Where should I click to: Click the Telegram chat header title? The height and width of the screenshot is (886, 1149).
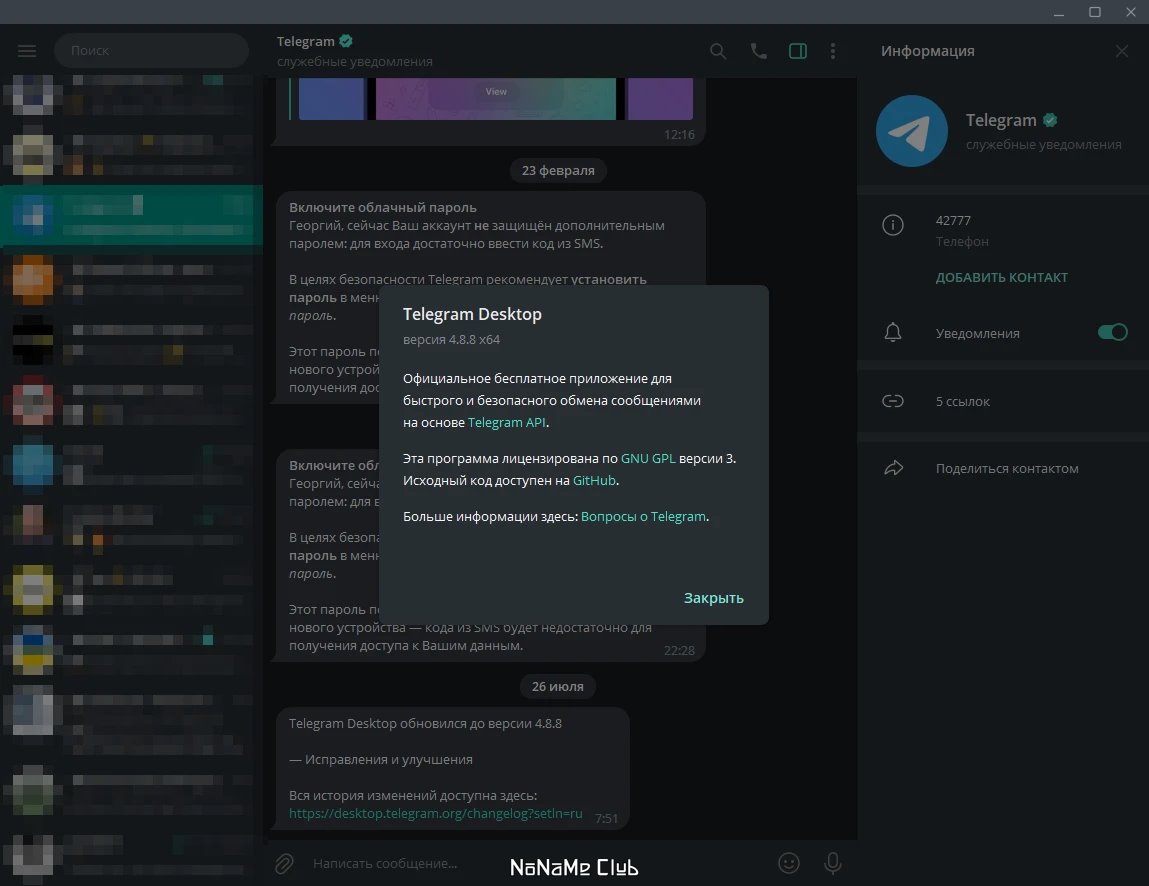pos(306,41)
